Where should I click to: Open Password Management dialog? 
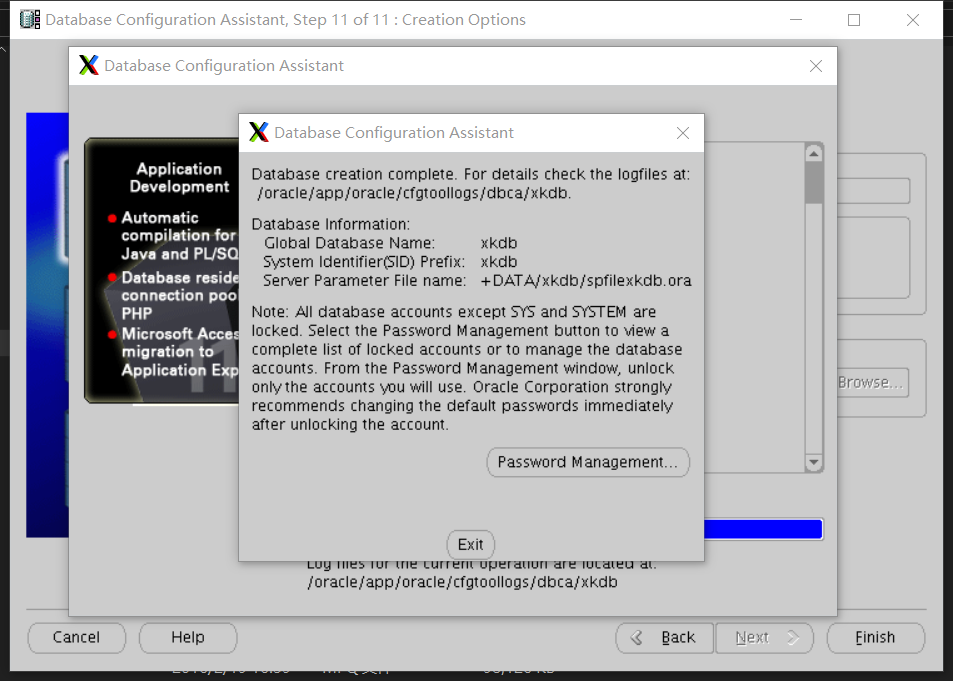588,462
